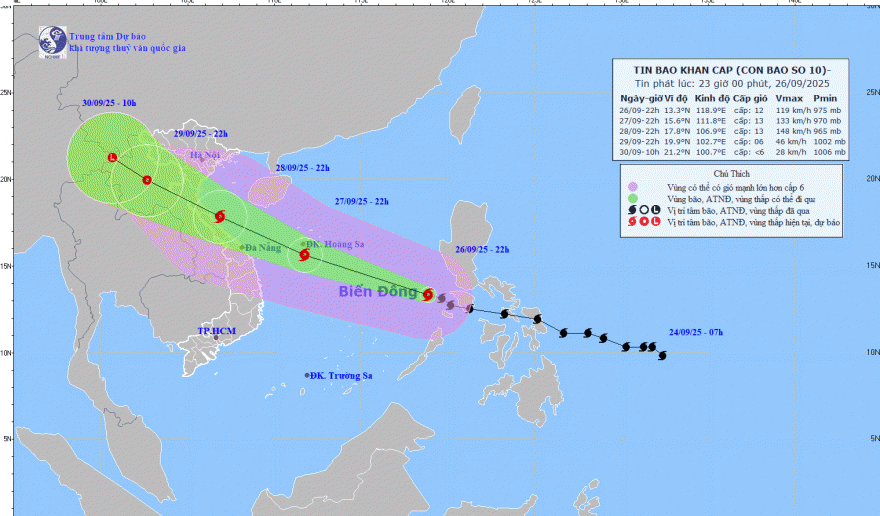880x516 pixels.
Task: Click the '24/09/25 - 07h' start label
Action: (696, 332)
